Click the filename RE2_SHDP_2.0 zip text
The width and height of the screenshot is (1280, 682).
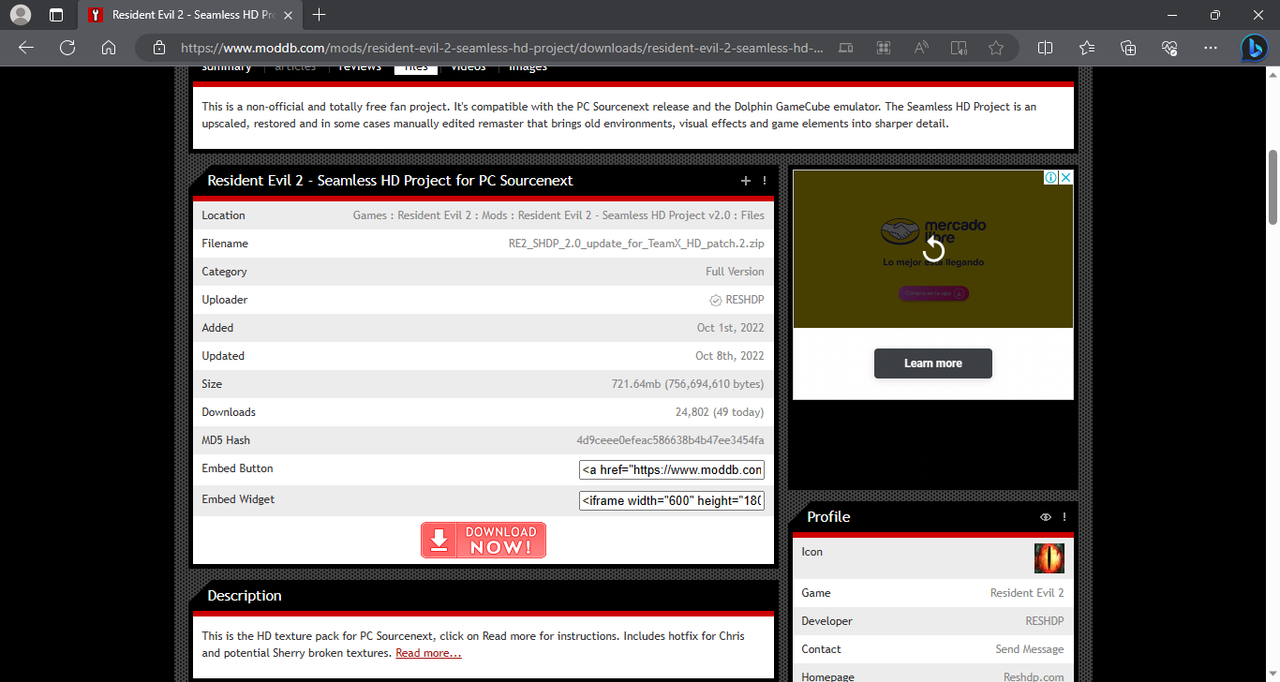click(637, 243)
